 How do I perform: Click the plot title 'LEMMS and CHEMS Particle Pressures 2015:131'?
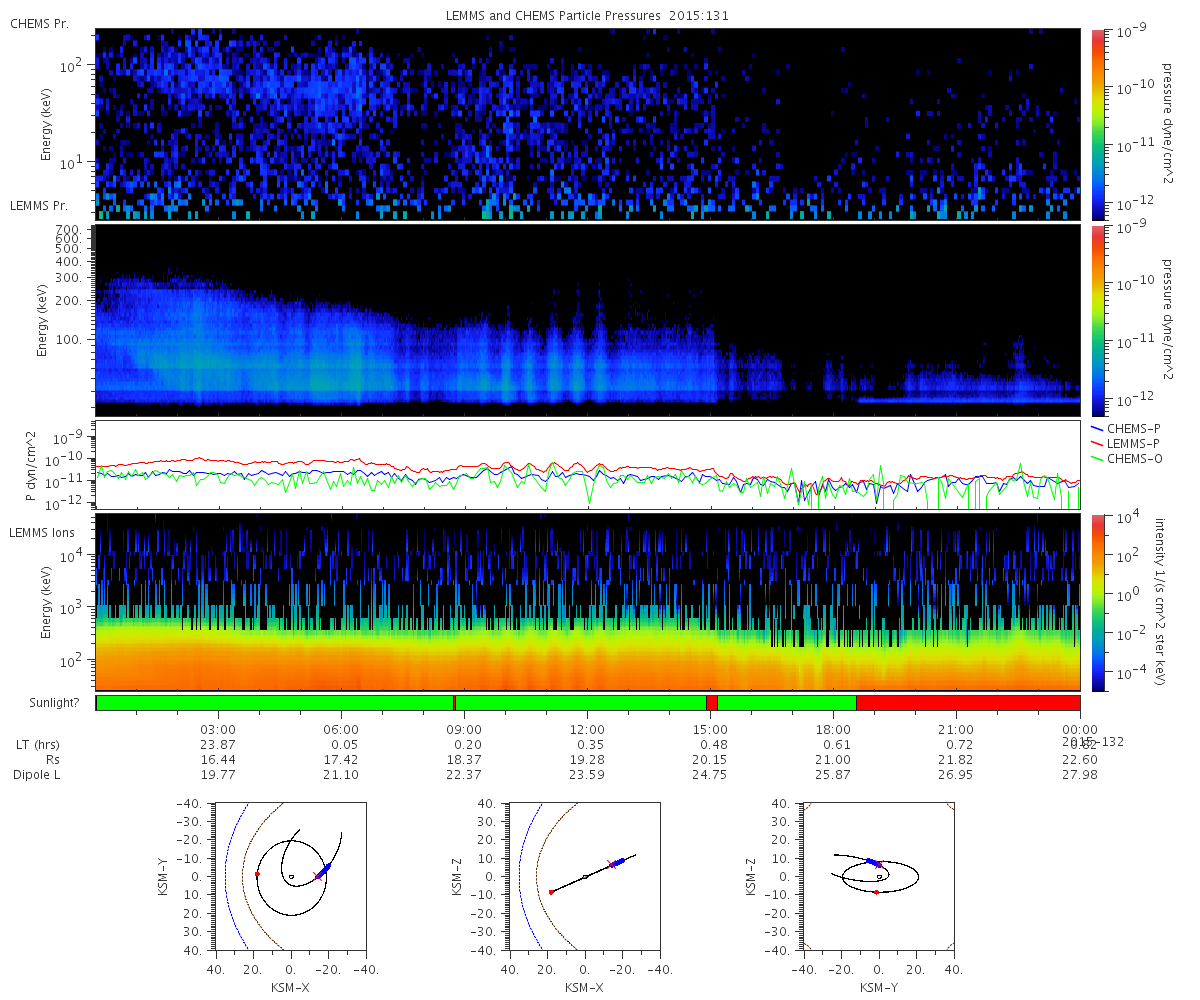[588, 16]
